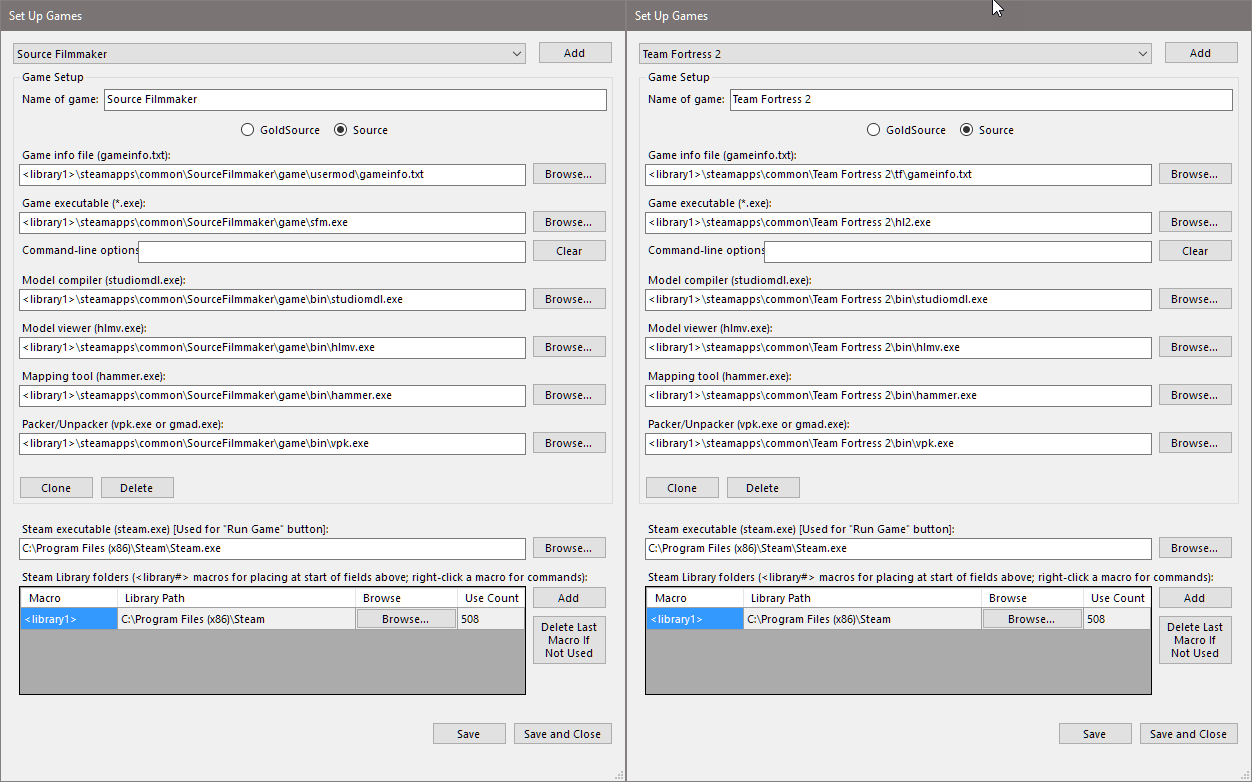Image resolution: width=1252 pixels, height=782 pixels.
Task: Browse for hammer.exe in Source Filmmaker window
Action: click(x=569, y=395)
